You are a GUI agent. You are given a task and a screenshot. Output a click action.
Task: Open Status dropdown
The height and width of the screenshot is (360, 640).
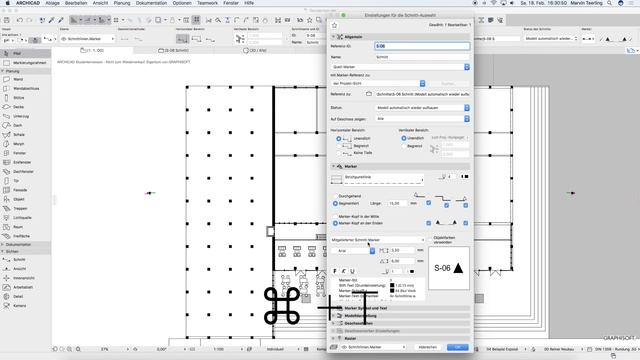[422, 108]
